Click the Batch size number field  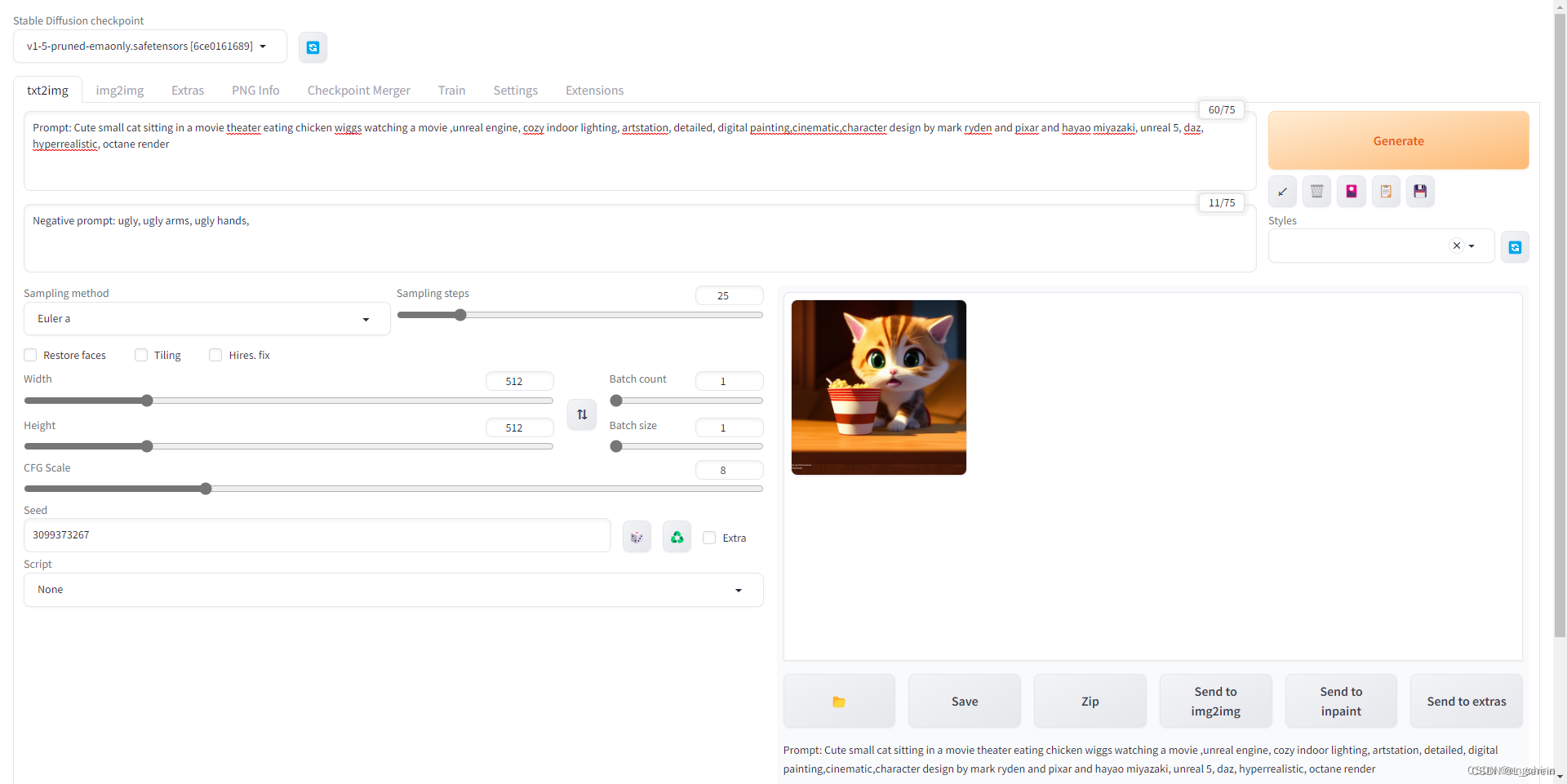point(729,427)
